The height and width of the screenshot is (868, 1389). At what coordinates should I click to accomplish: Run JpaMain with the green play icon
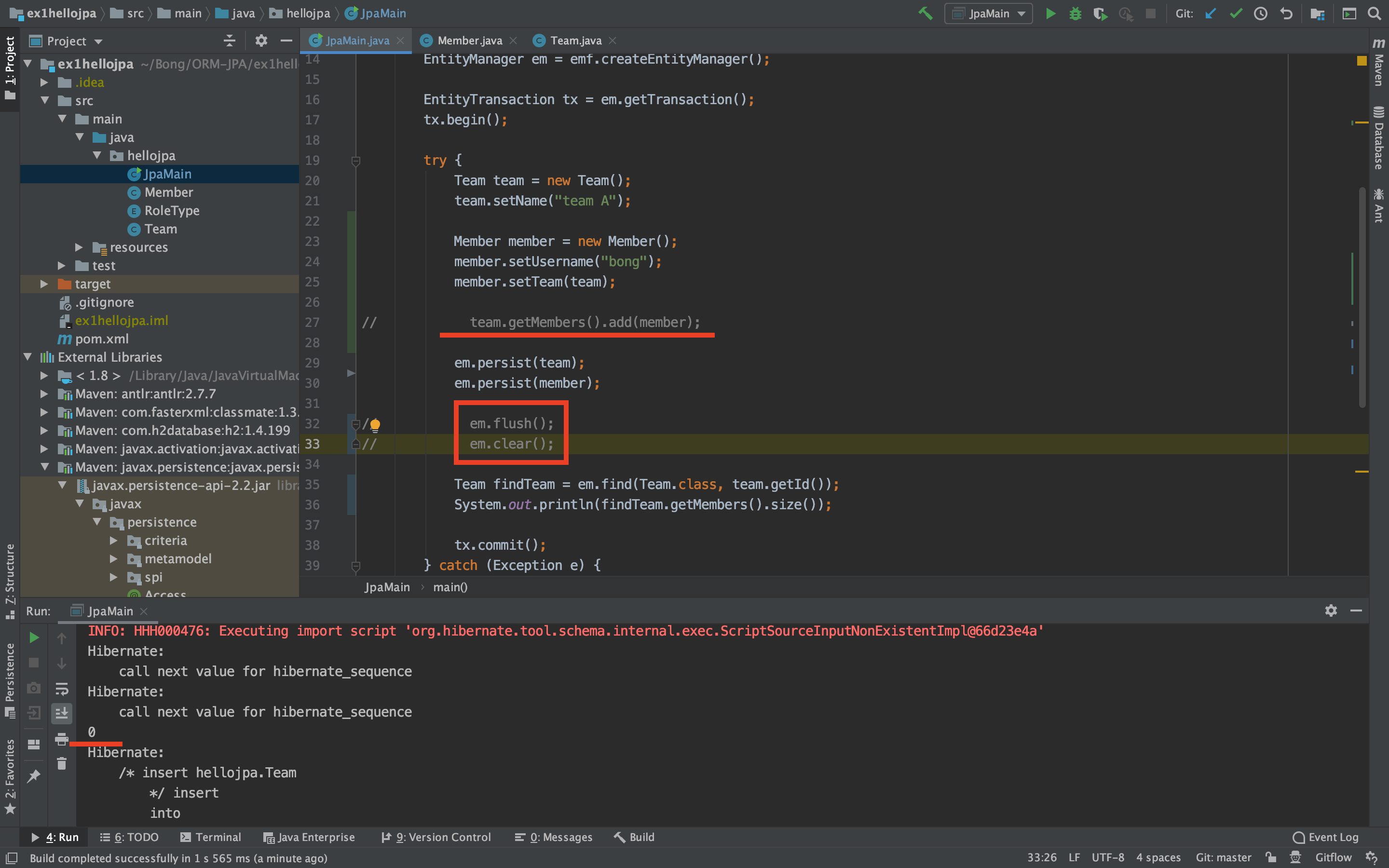(1050, 14)
